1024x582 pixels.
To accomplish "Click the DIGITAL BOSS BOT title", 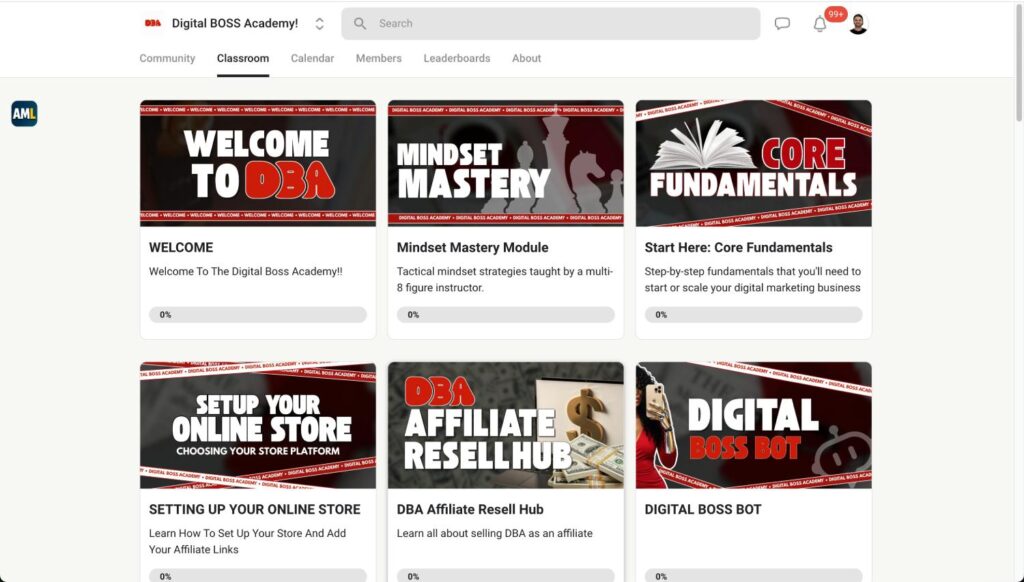I will pyautogui.click(x=703, y=509).
